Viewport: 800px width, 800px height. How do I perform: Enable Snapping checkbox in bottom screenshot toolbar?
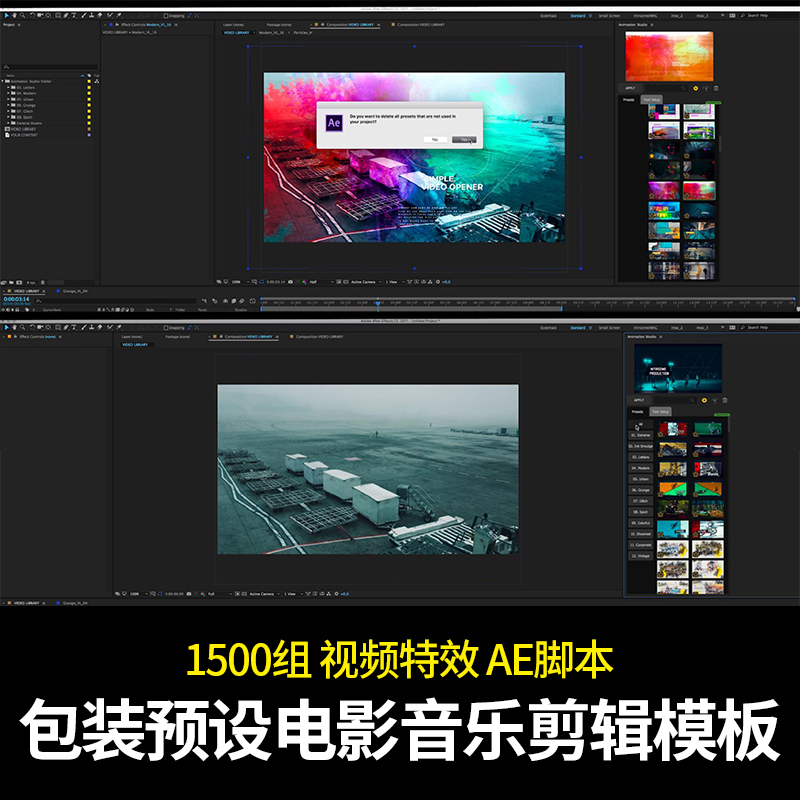[x=166, y=328]
